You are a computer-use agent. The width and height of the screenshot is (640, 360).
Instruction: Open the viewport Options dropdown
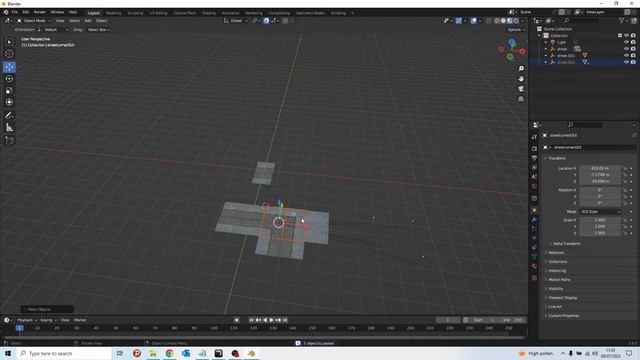tap(516, 30)
